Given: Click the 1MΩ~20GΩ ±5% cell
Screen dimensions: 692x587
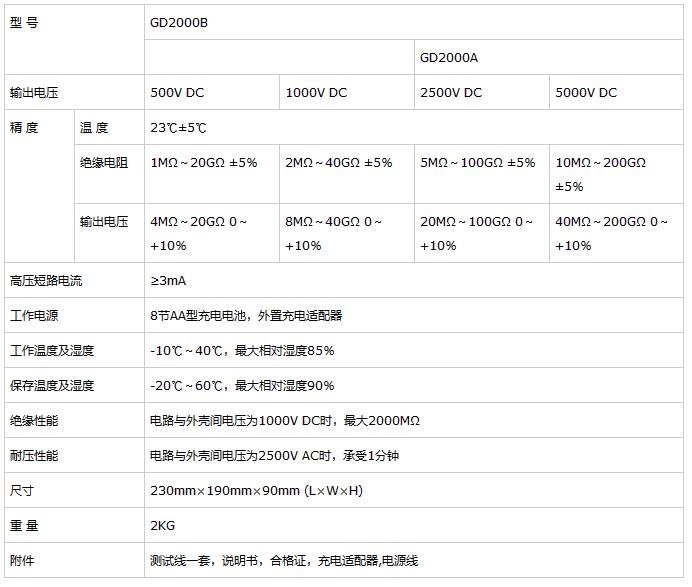Looking at the screenshot, I should coord(212,174).
